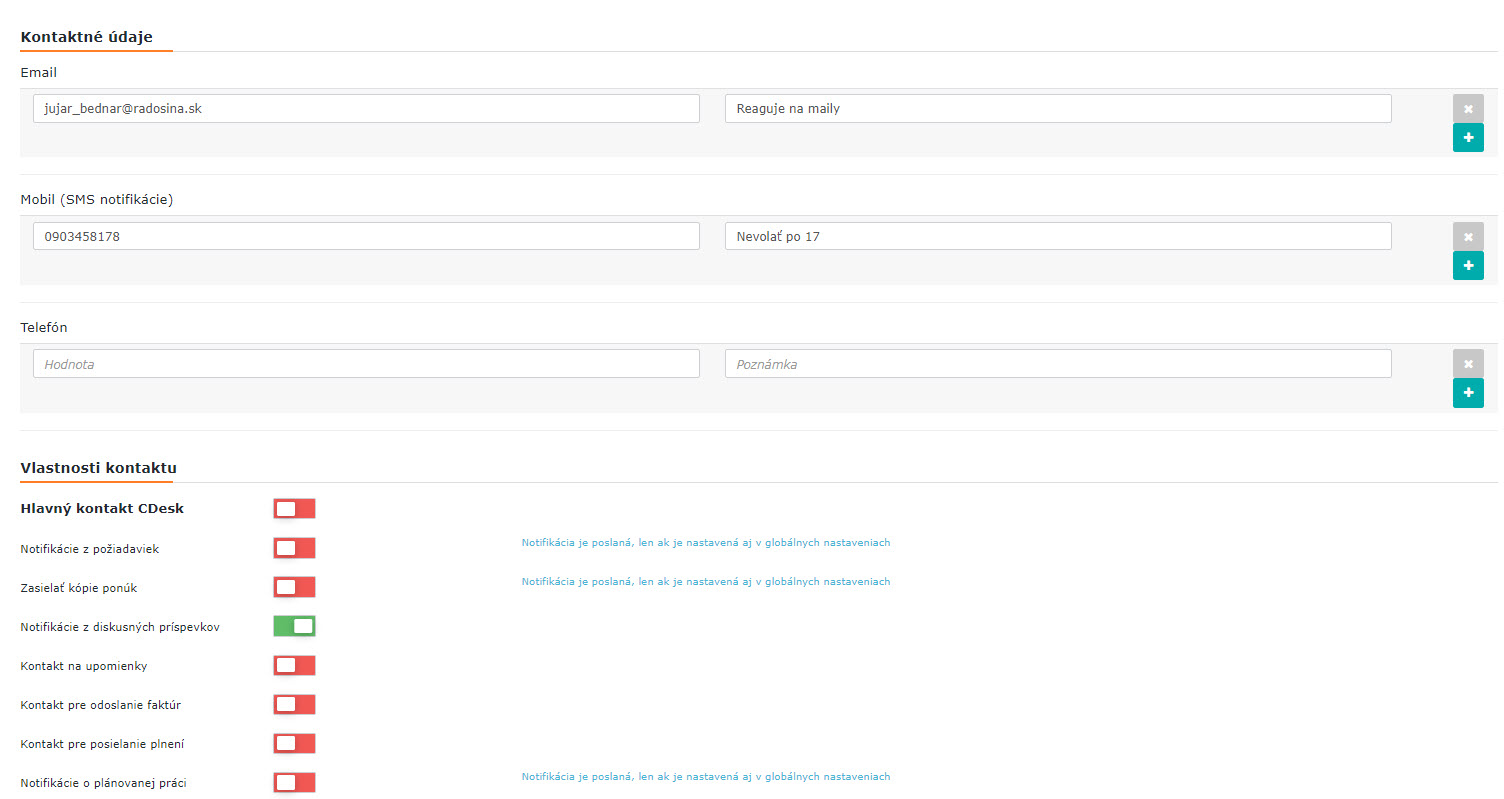Switch on Kontakt pre posielanie plnení

click(x=294, y=743)
